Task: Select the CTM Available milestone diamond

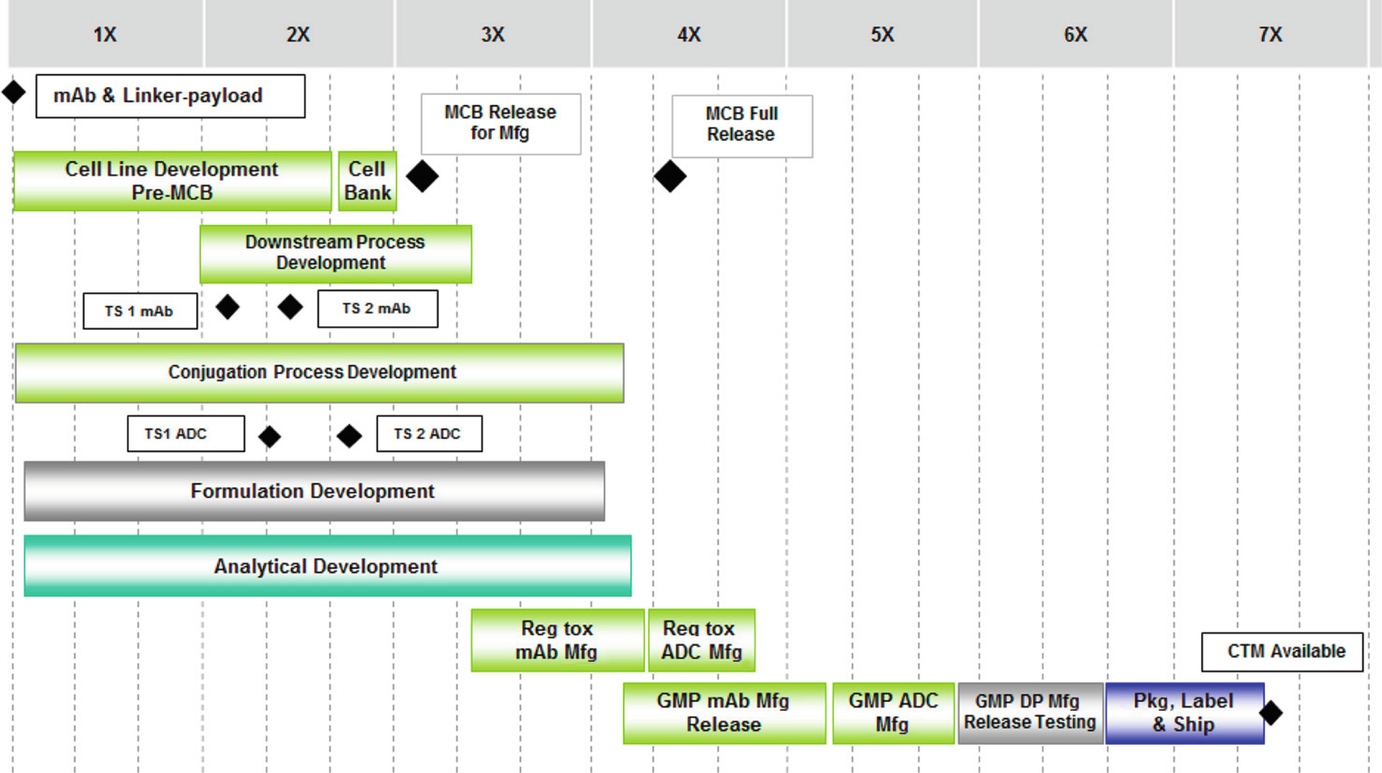Action: pos(1271,713)
